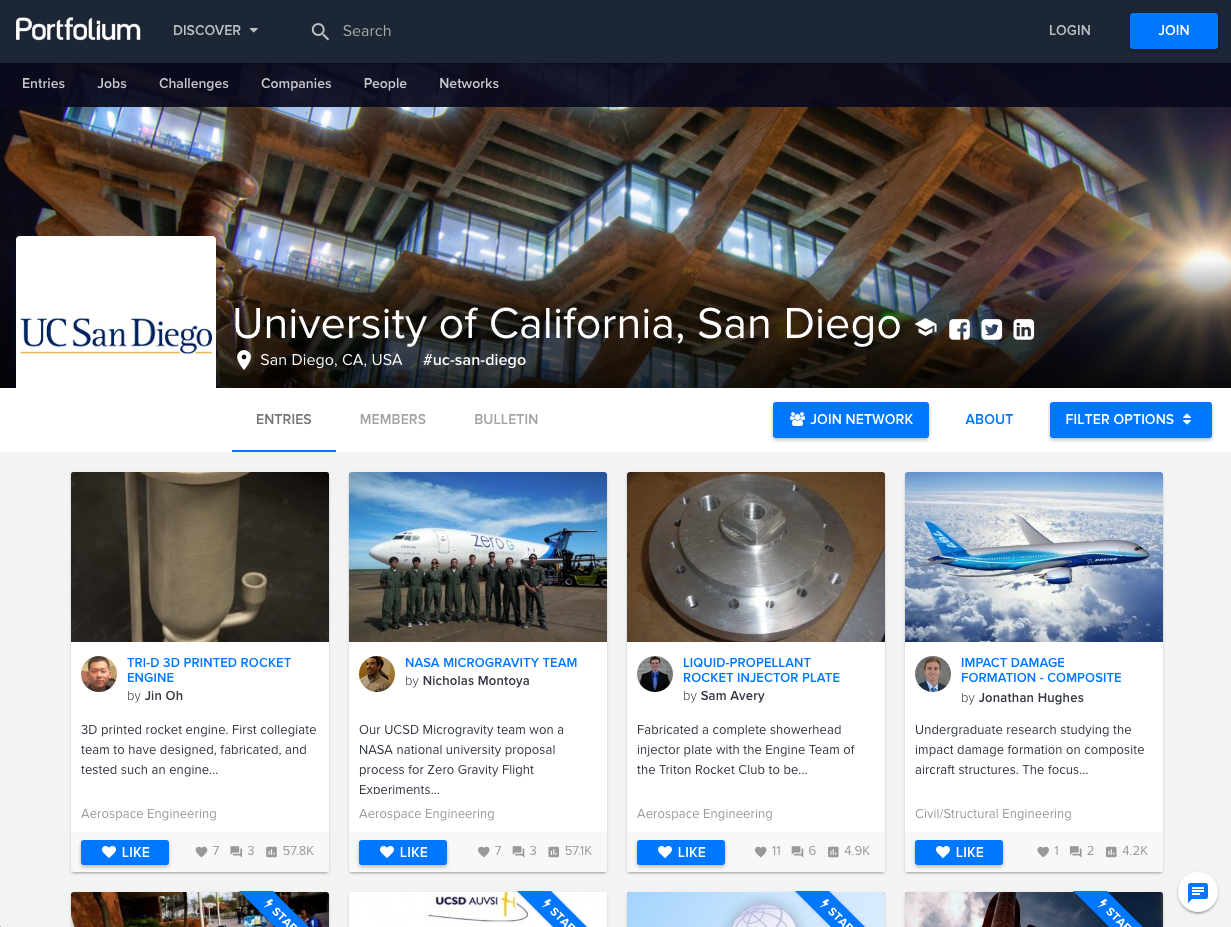
Task: Open Companies in the navigation bar
Action: coord(296,84)
